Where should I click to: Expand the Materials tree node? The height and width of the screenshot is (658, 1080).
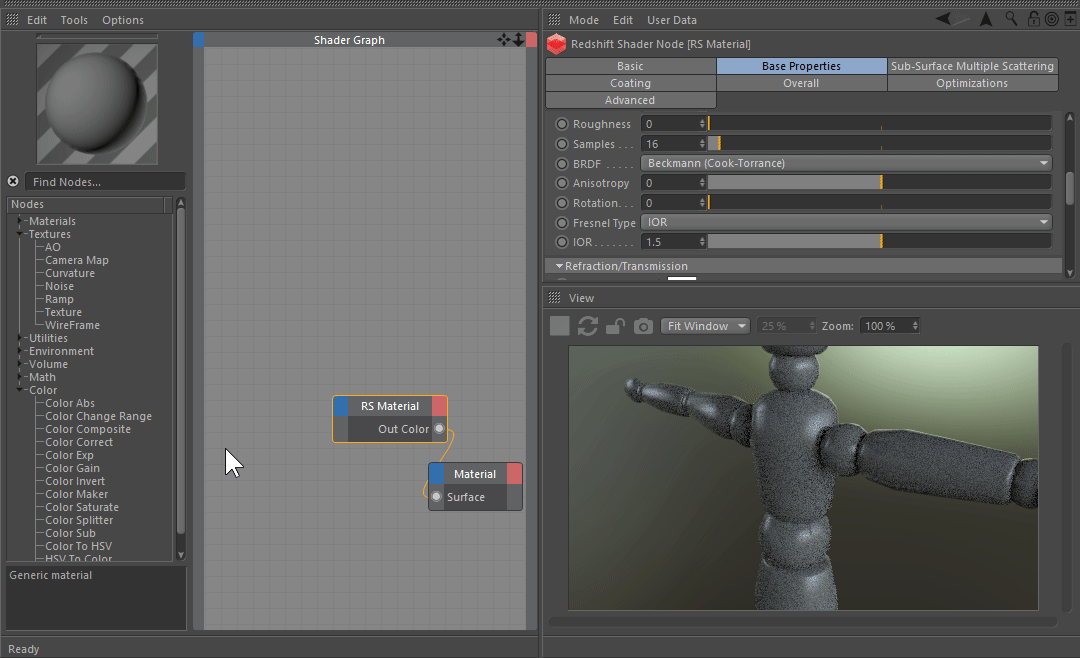tap(19, 221)
